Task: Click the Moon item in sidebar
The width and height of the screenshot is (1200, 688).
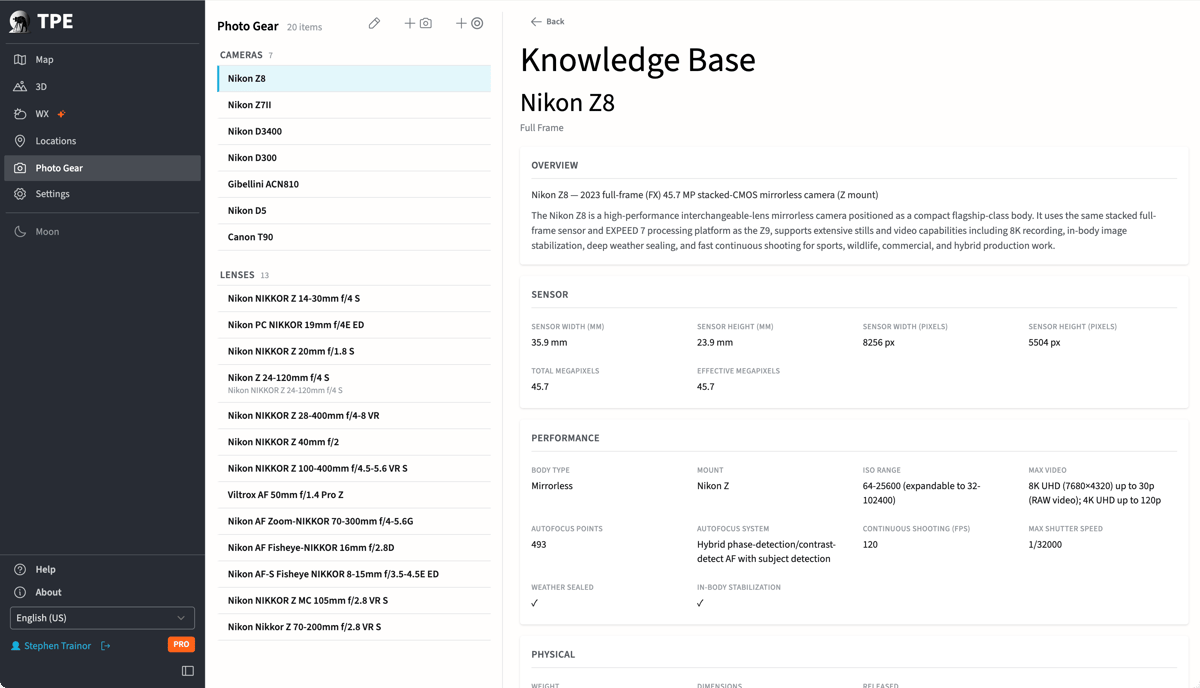Action: point(102,231)
